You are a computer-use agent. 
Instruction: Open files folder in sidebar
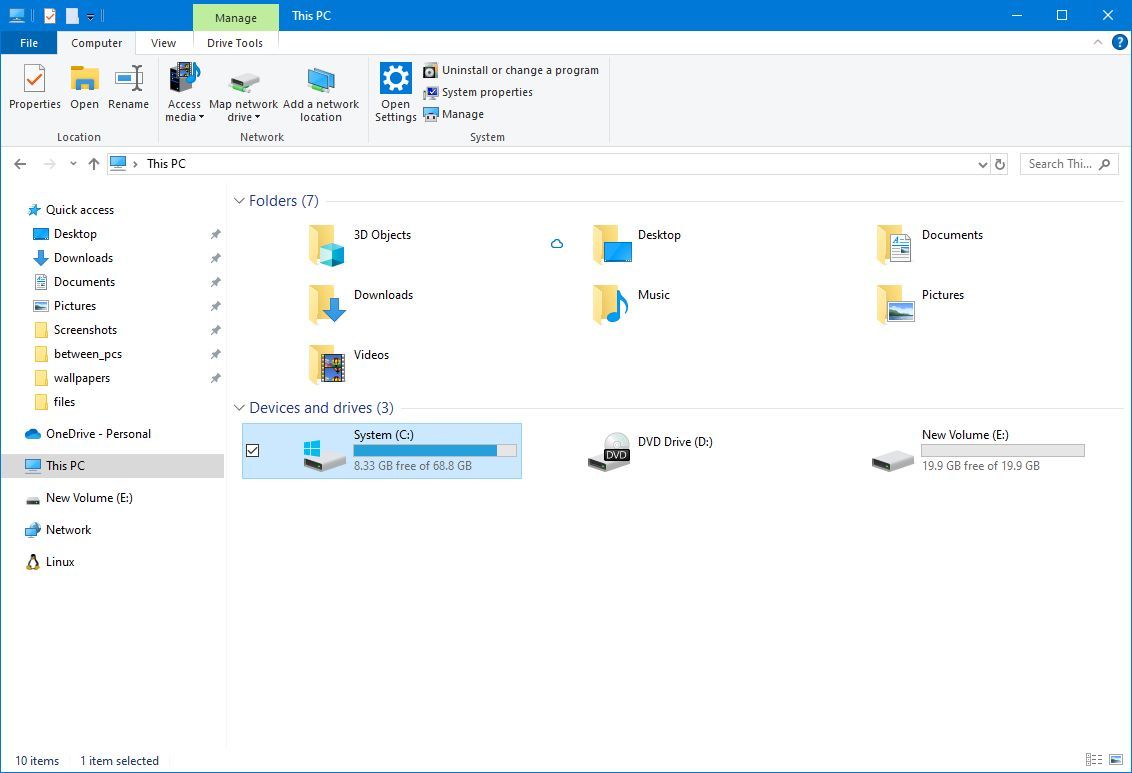click(x=64, y=401)
